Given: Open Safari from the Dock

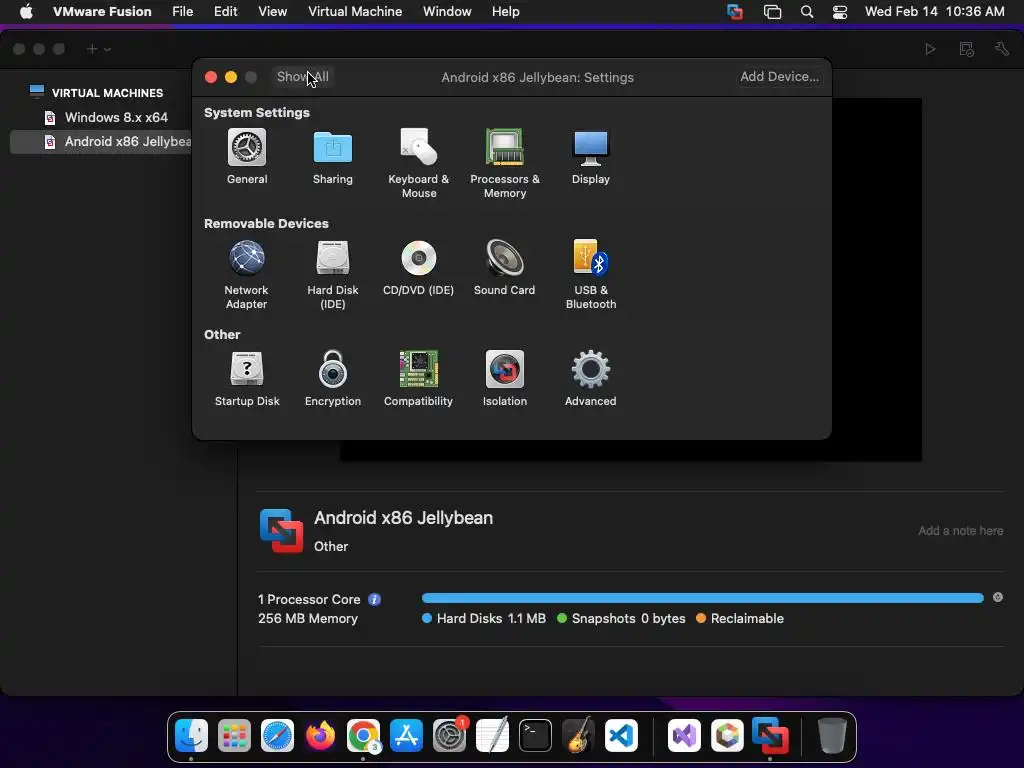Looking at the screenshot, I should tap(277, 736).
